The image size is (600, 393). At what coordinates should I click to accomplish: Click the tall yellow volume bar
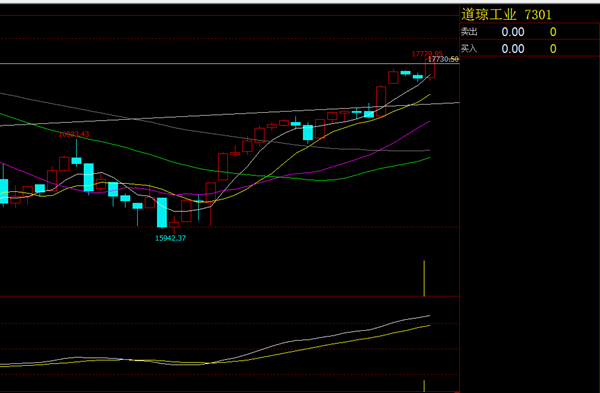424,278
